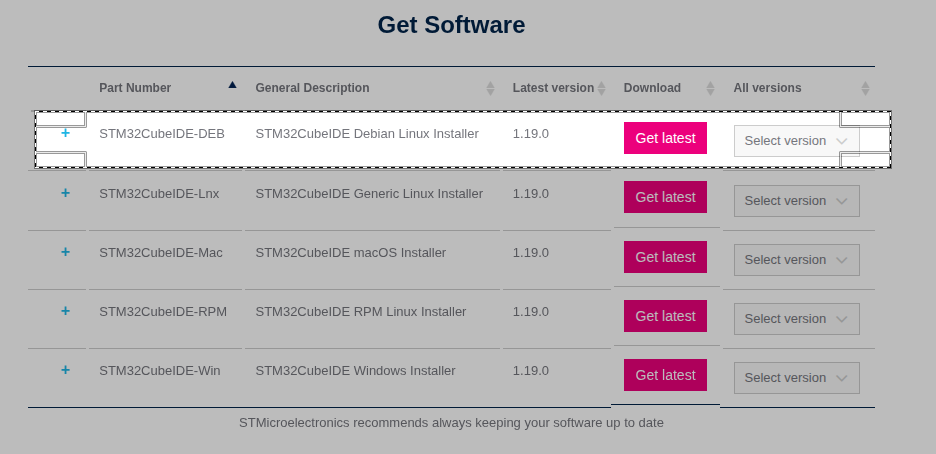Click STM32CubeIDE Windows Installer description

pyautogui.click(x=355, y=371)
